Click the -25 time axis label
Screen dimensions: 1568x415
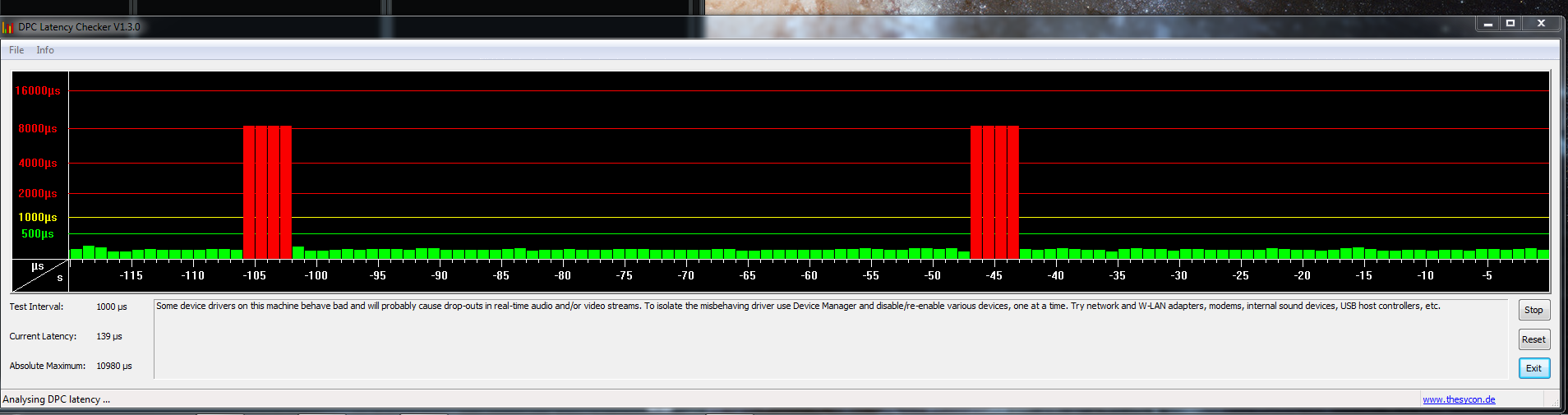point(1241,275)
